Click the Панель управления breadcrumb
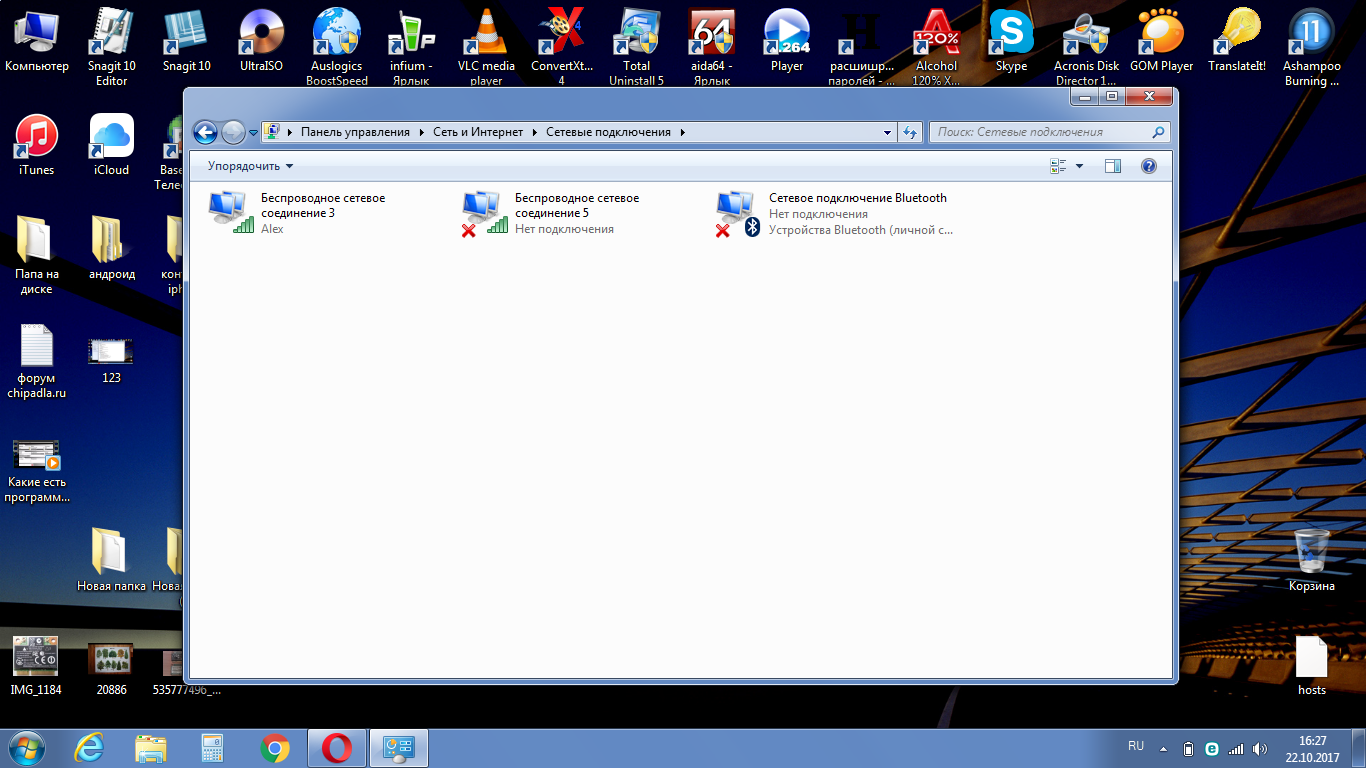The width and height of the screenshot is (1366, 768). 355,132
